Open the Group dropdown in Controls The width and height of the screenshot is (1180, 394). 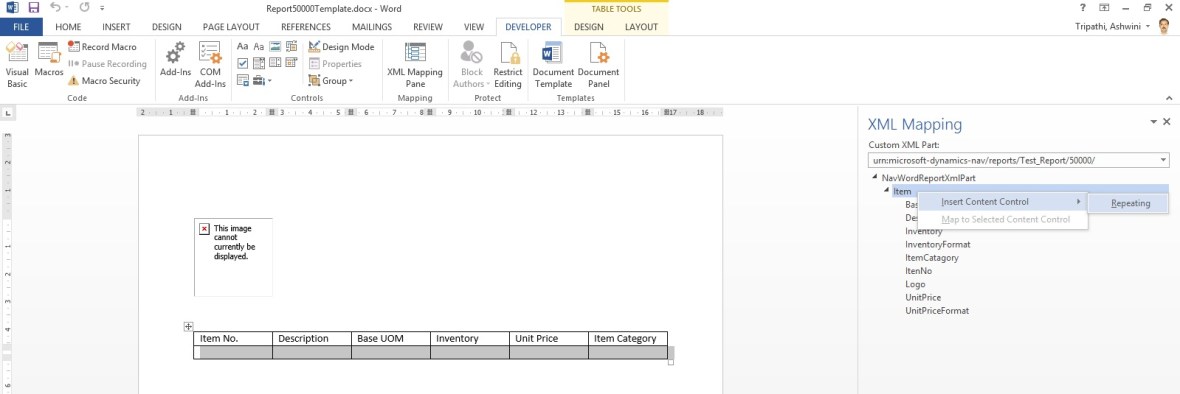coord(331,80)
